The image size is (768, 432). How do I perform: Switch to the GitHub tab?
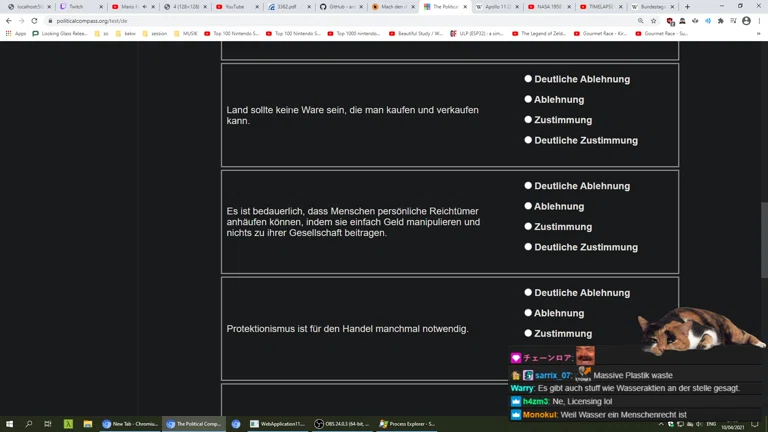click(x=341, y=7)
